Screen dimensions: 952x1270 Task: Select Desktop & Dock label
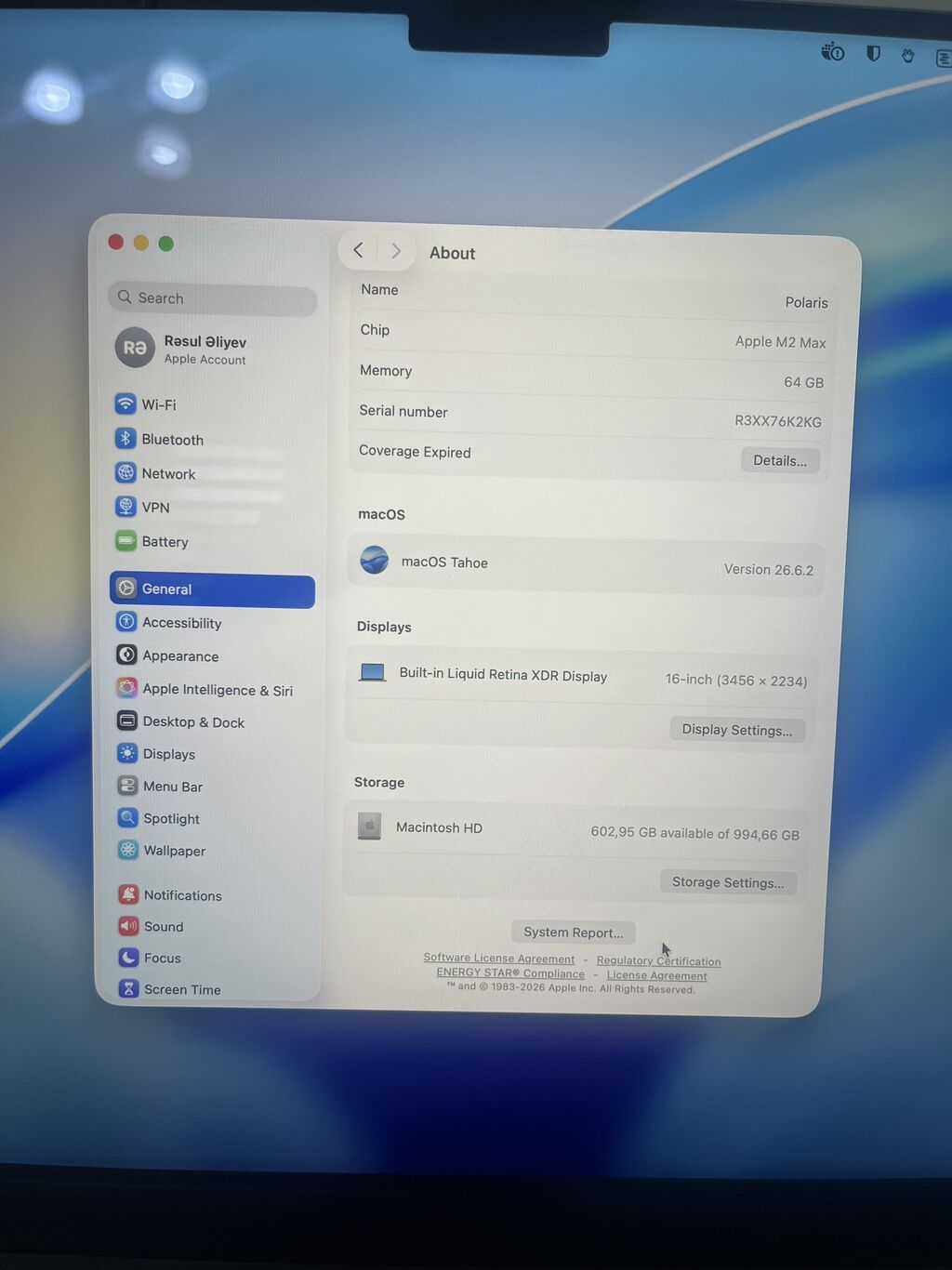point(193,722)
